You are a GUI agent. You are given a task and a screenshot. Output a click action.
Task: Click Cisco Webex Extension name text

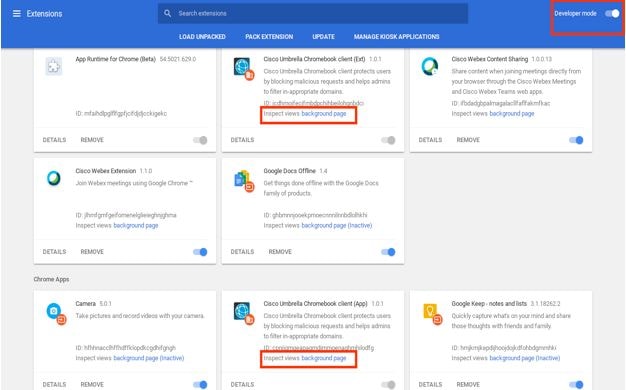coord(106,171)
